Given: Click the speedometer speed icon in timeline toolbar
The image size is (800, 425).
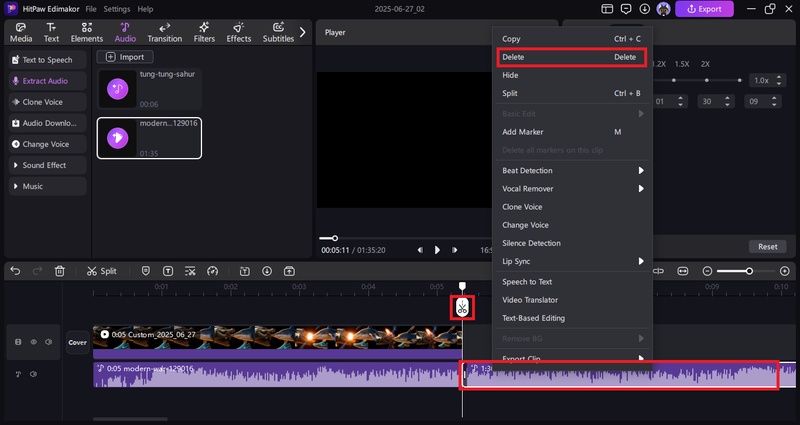Looking at the screenshot, I should click(212, 271).
